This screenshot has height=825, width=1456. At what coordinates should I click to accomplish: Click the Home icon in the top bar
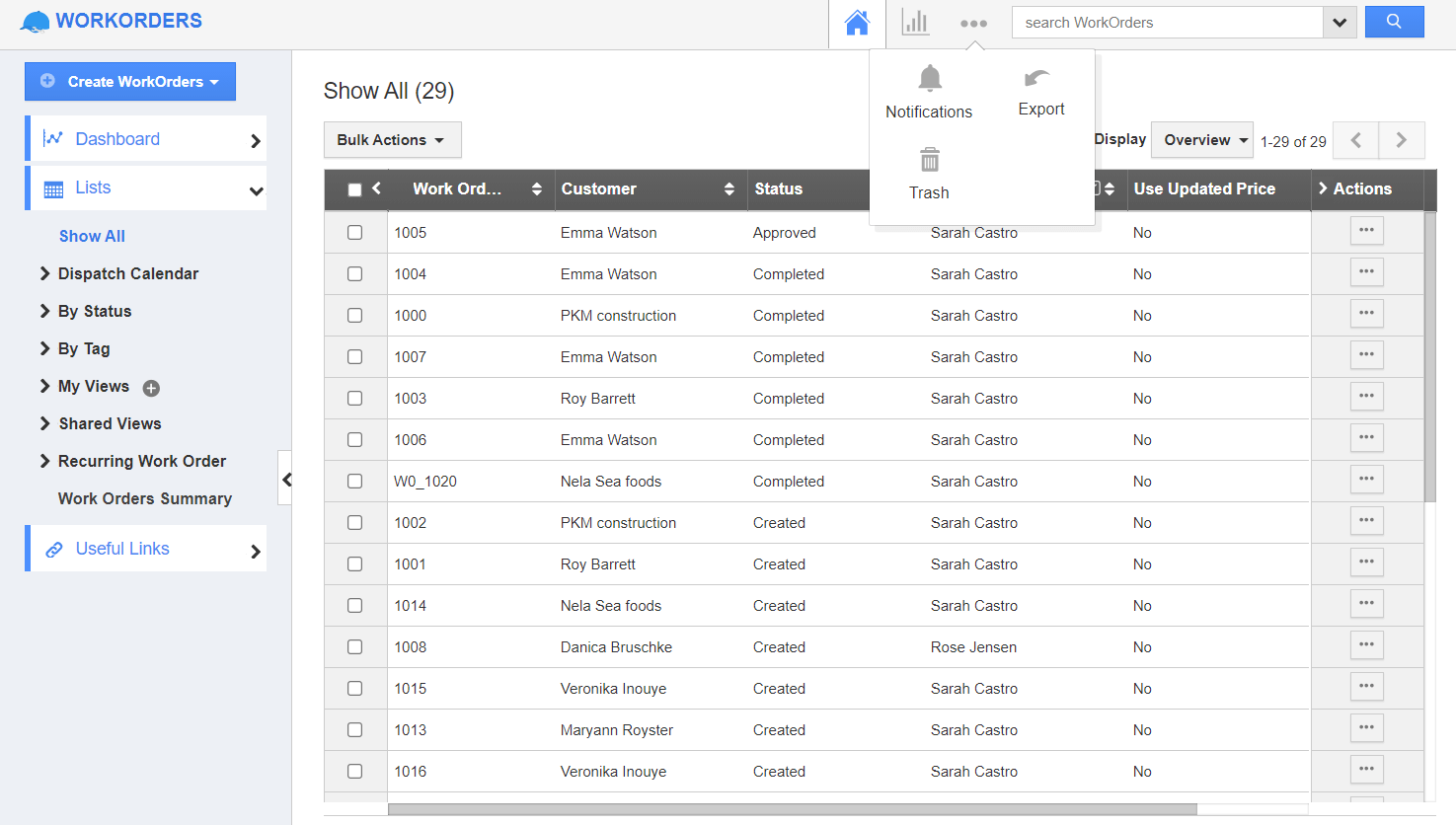[x=857, y=22]
